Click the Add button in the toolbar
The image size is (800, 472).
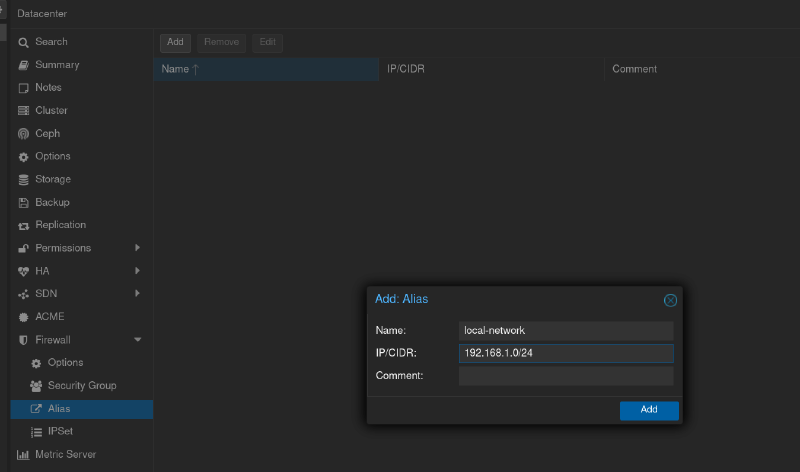coord(175,43)
